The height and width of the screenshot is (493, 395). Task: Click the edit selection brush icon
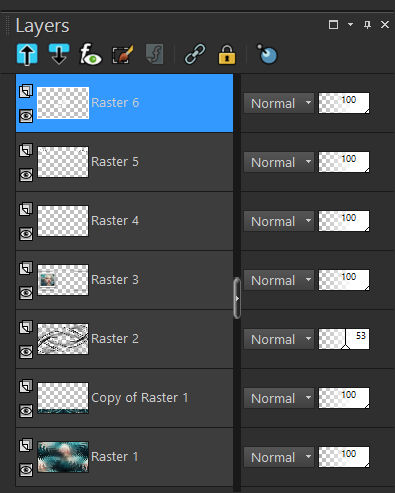point(123,54)
